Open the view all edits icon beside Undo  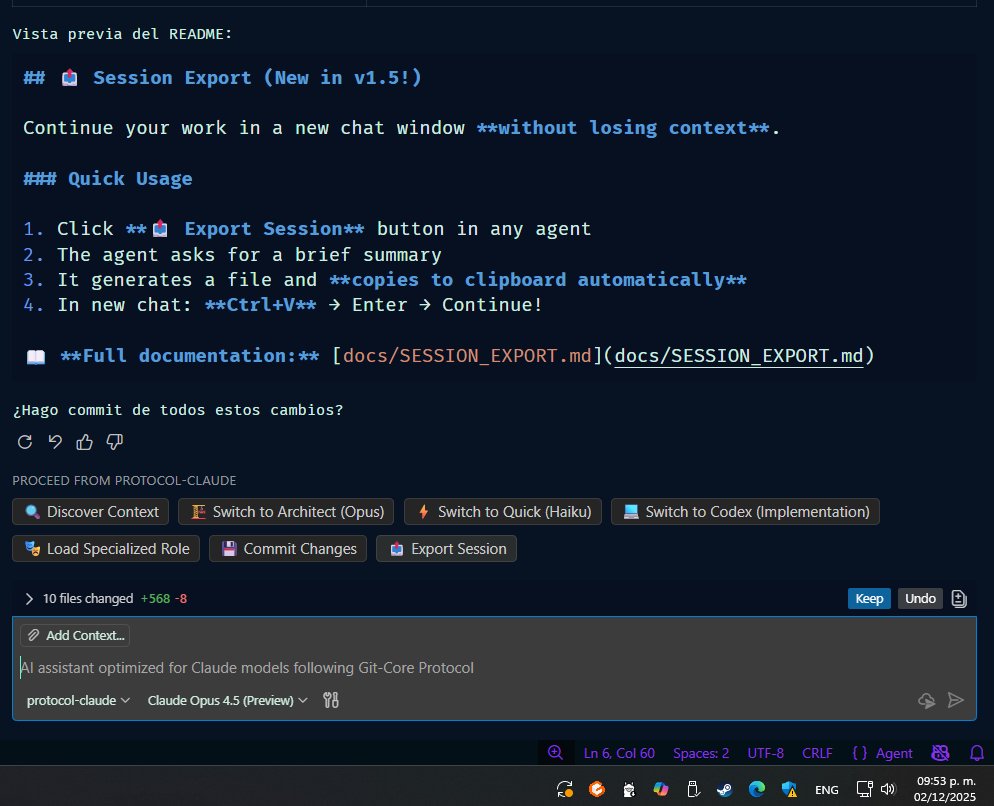959,599
